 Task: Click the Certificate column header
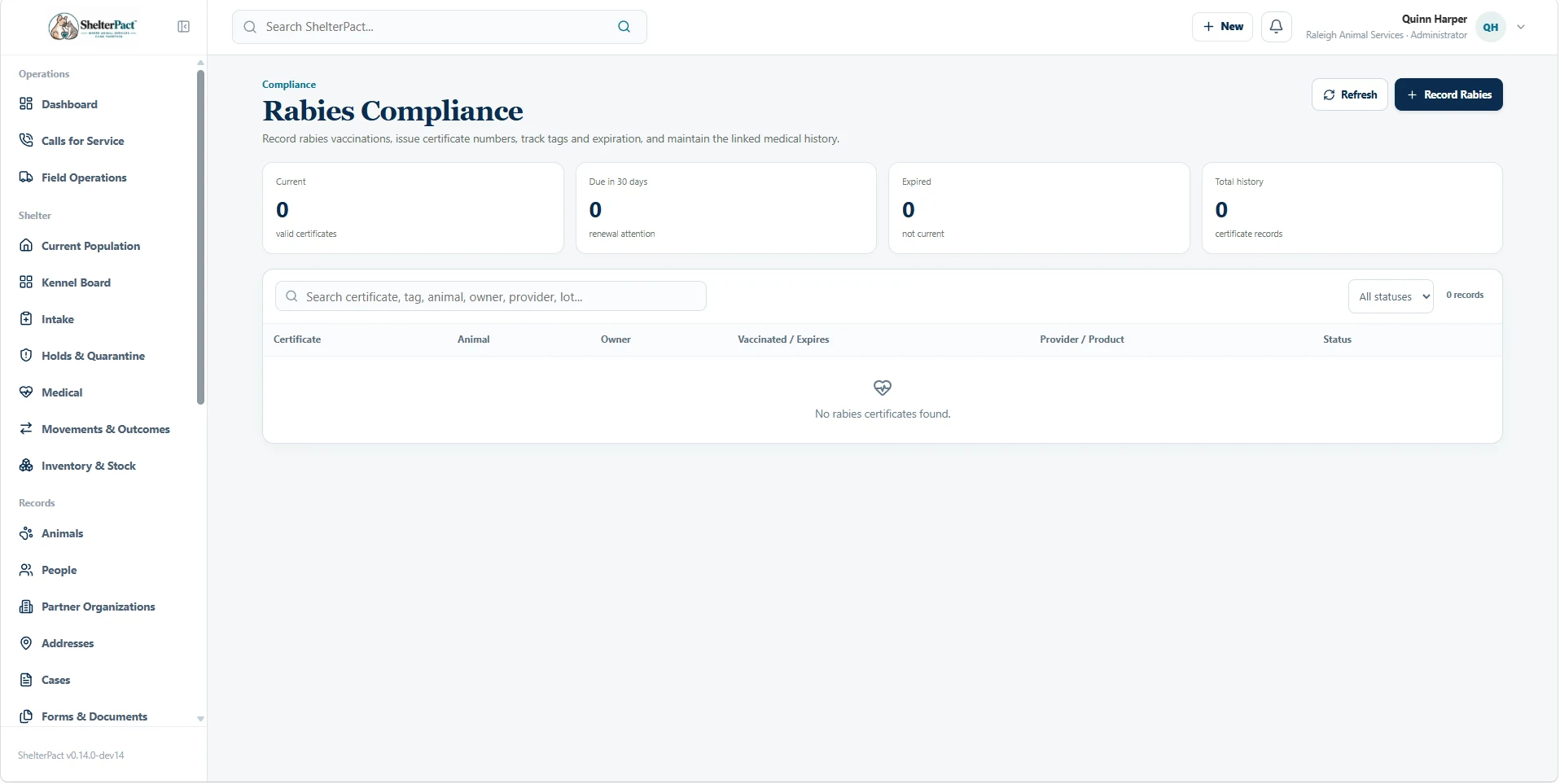pos(297,339)
